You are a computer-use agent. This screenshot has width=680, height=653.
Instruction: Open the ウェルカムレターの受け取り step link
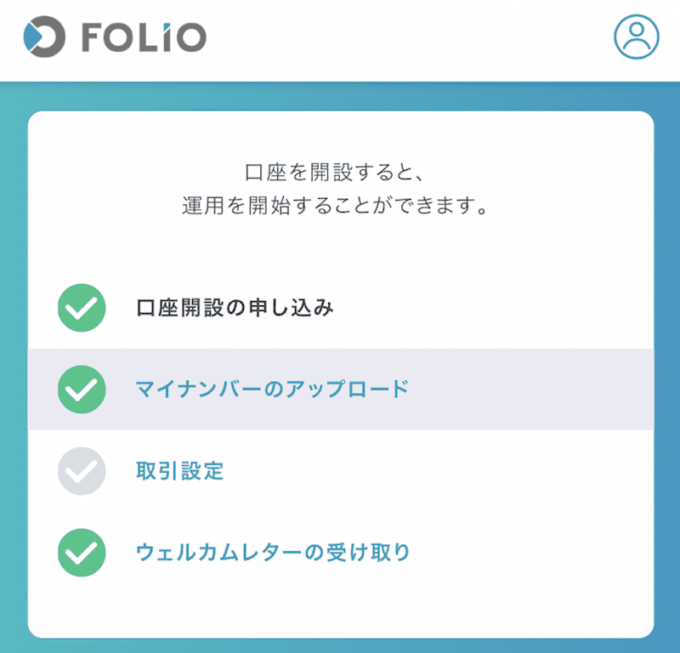(x=273, y=552)
